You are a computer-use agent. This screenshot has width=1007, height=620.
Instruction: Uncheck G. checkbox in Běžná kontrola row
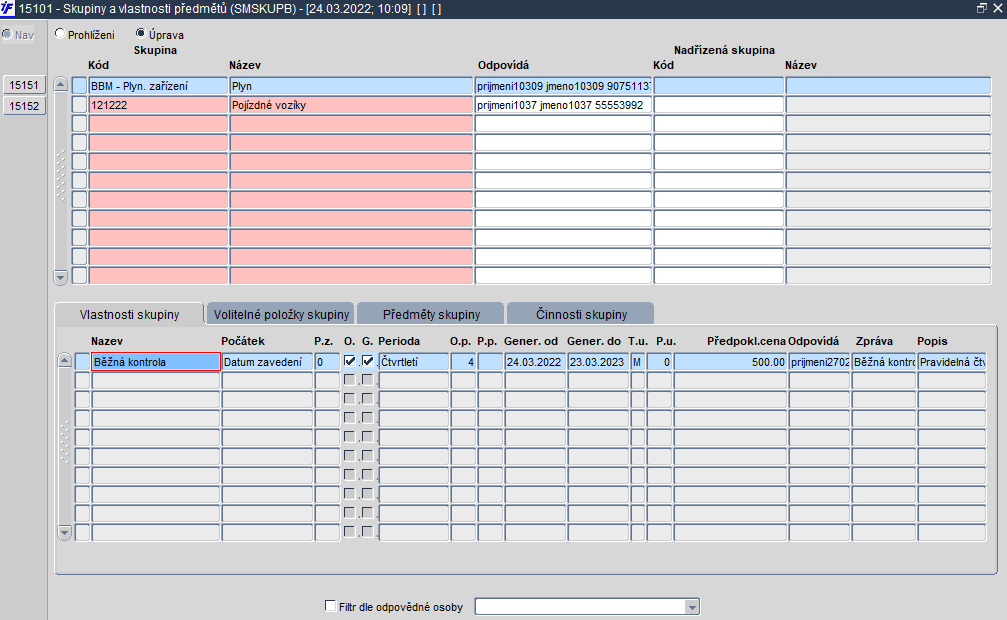(x=367, y=361)
